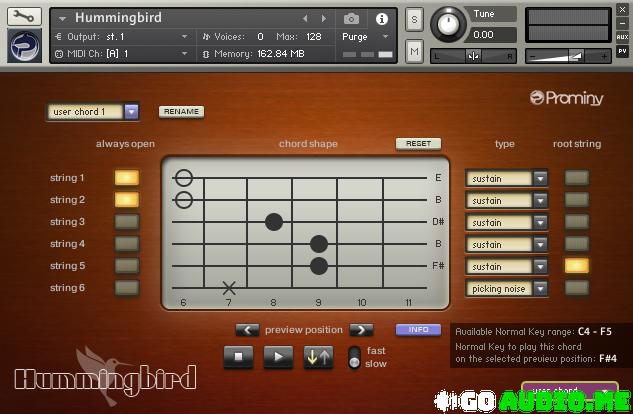This screenshot has height=414, width=633.
Task: Open the wrench instrument options
Action: (x=24, y=16)
